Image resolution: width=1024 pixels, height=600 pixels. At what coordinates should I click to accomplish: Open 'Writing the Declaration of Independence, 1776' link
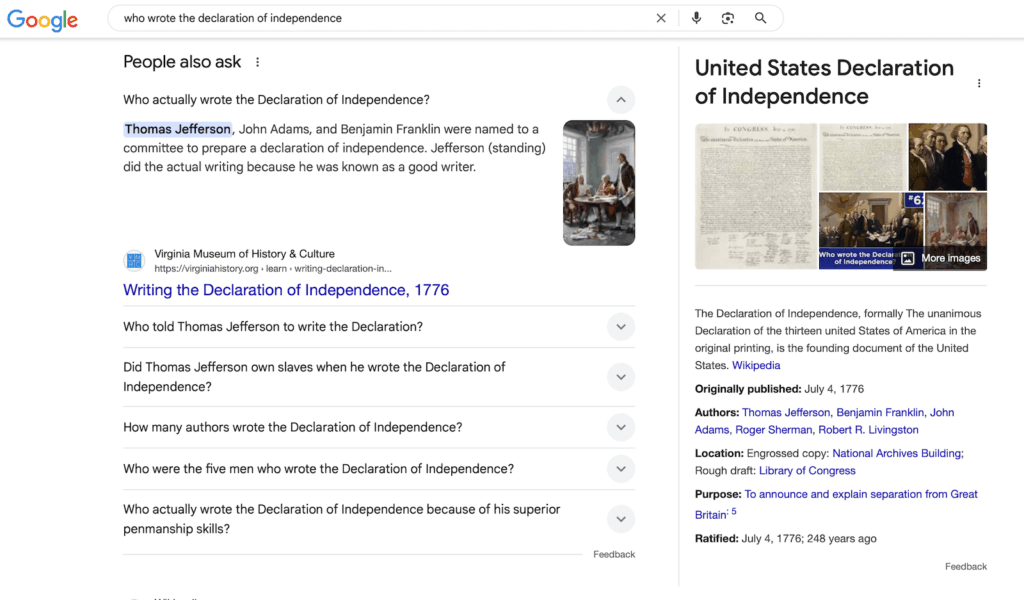[286, 290]
